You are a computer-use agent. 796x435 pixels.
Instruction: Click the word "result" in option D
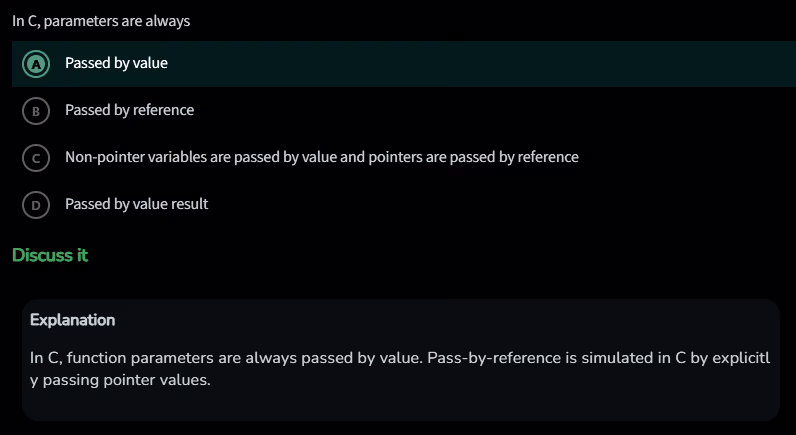[x=190, y=204]
